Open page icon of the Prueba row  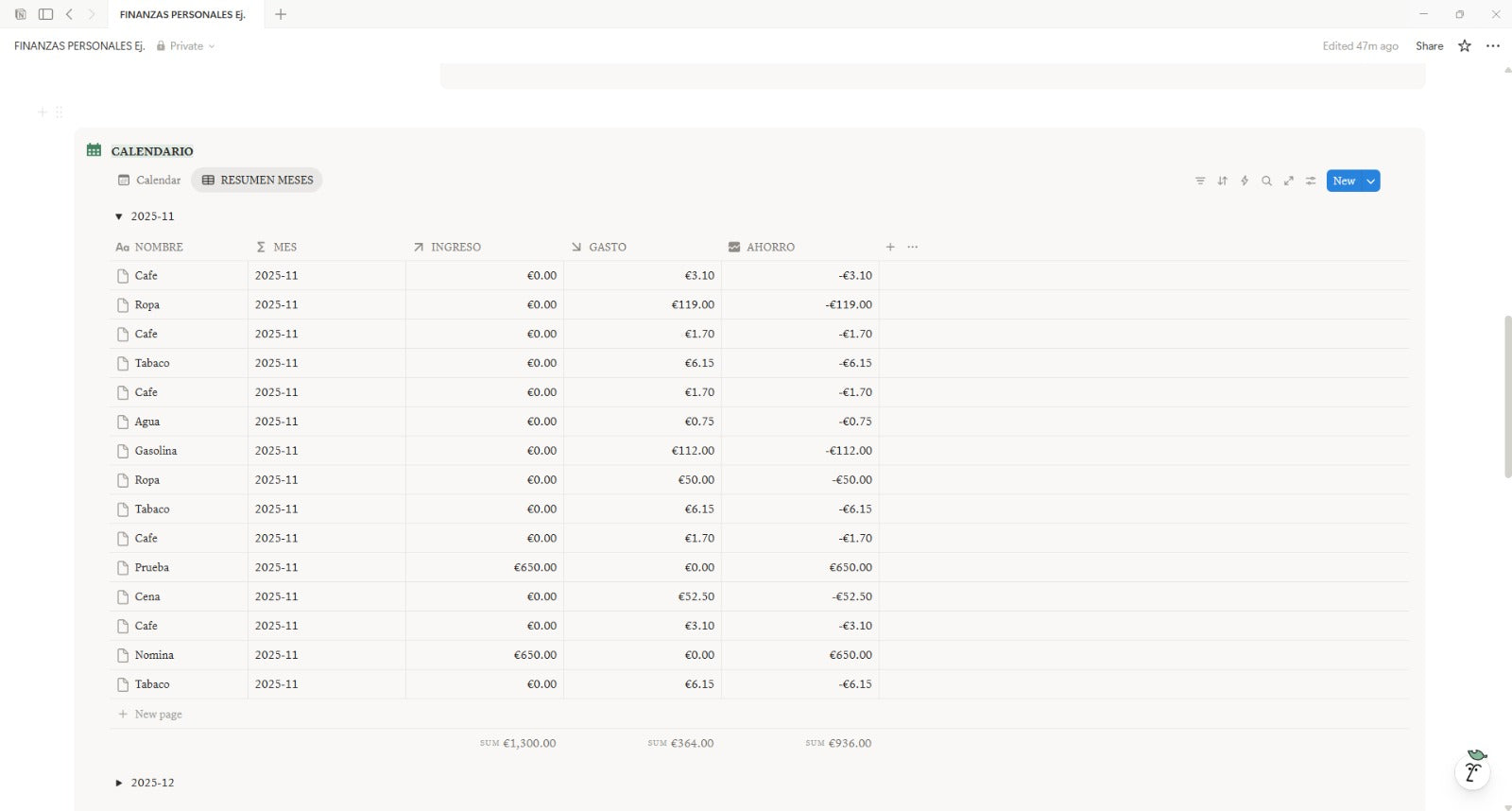(123, 568)
